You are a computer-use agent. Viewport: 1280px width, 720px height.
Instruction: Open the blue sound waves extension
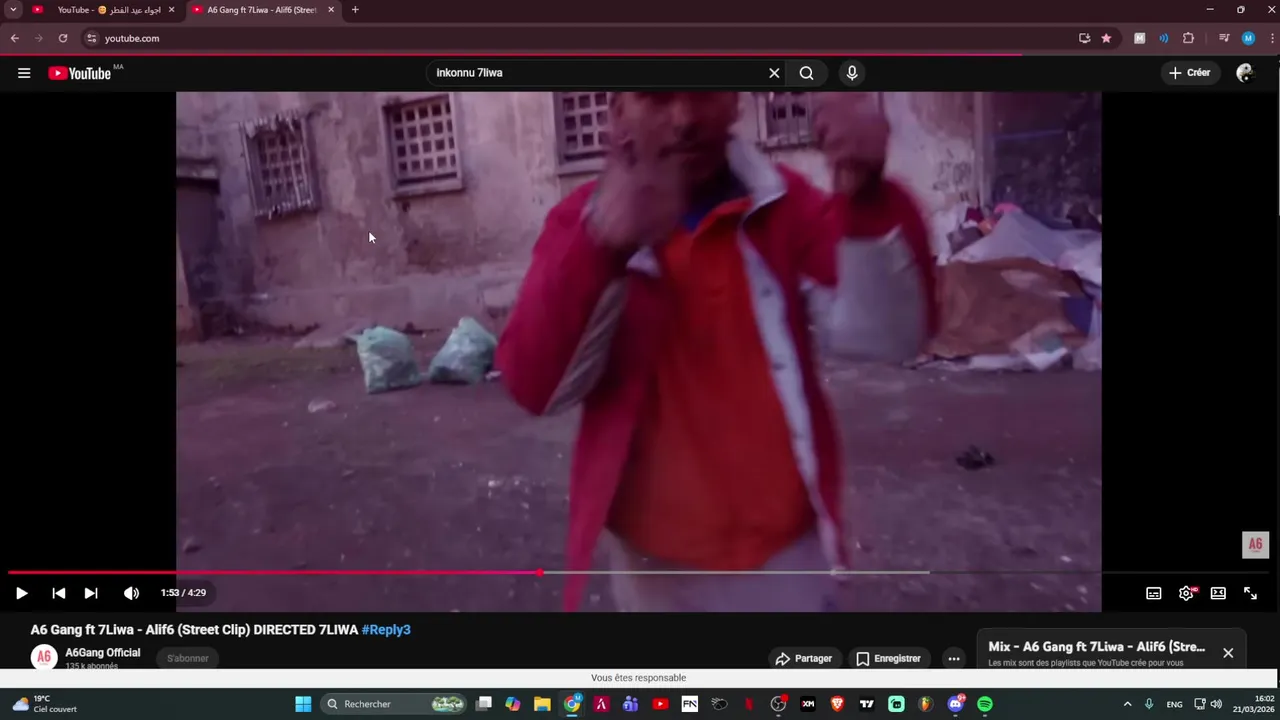tap(1163, 38)
